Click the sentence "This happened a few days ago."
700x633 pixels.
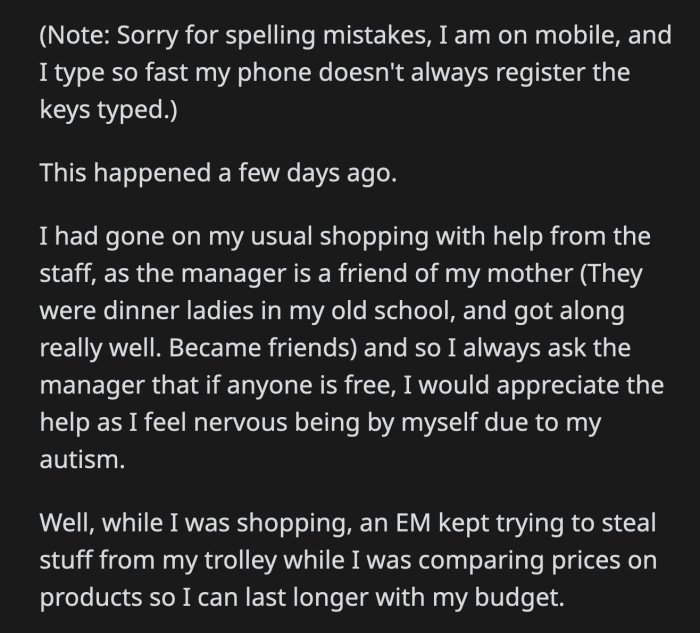coord(218,172)
